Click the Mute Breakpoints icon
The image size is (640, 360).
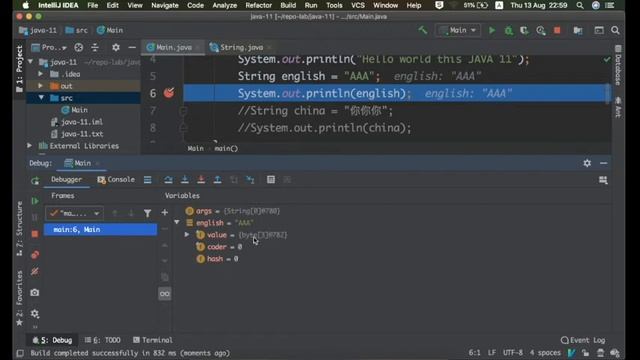pyautogui.click(x=35, y=271)
